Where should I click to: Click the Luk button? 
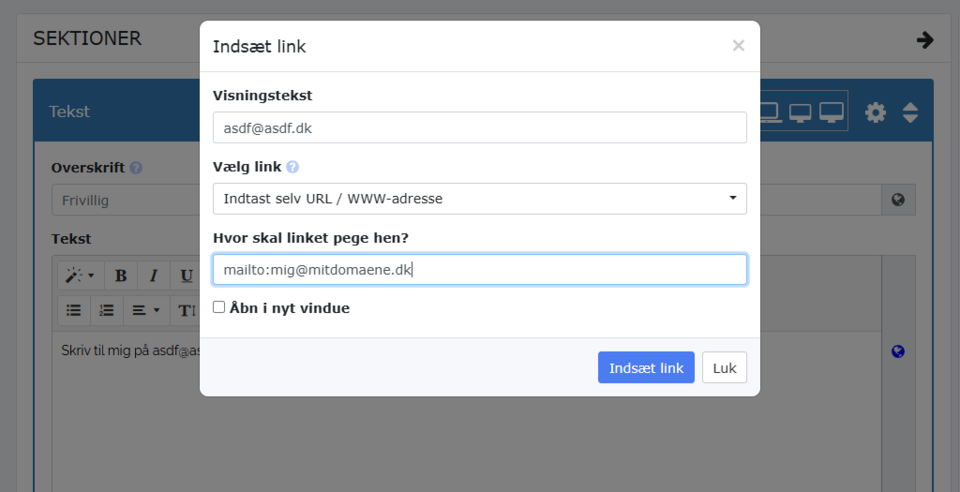[724, 368]
